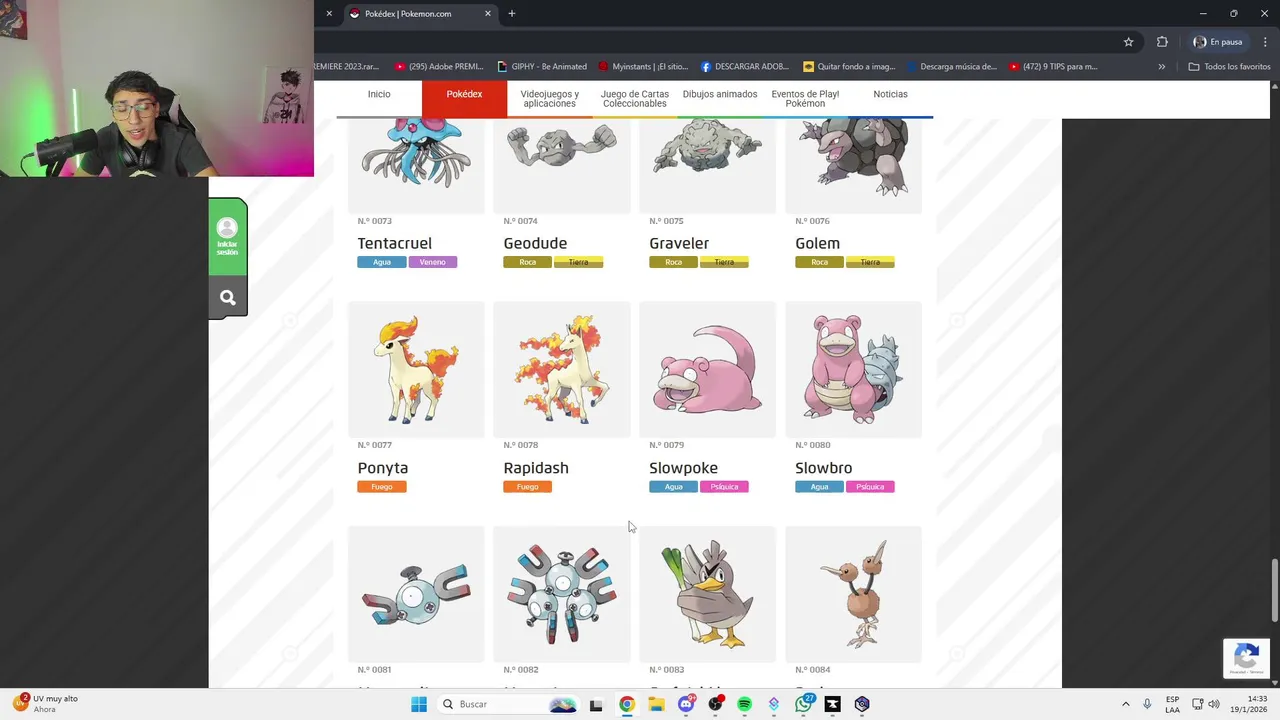1280x720 pixels.
Task: Open File Explorer from the taskbar
Action: click(x=656, y=704)
